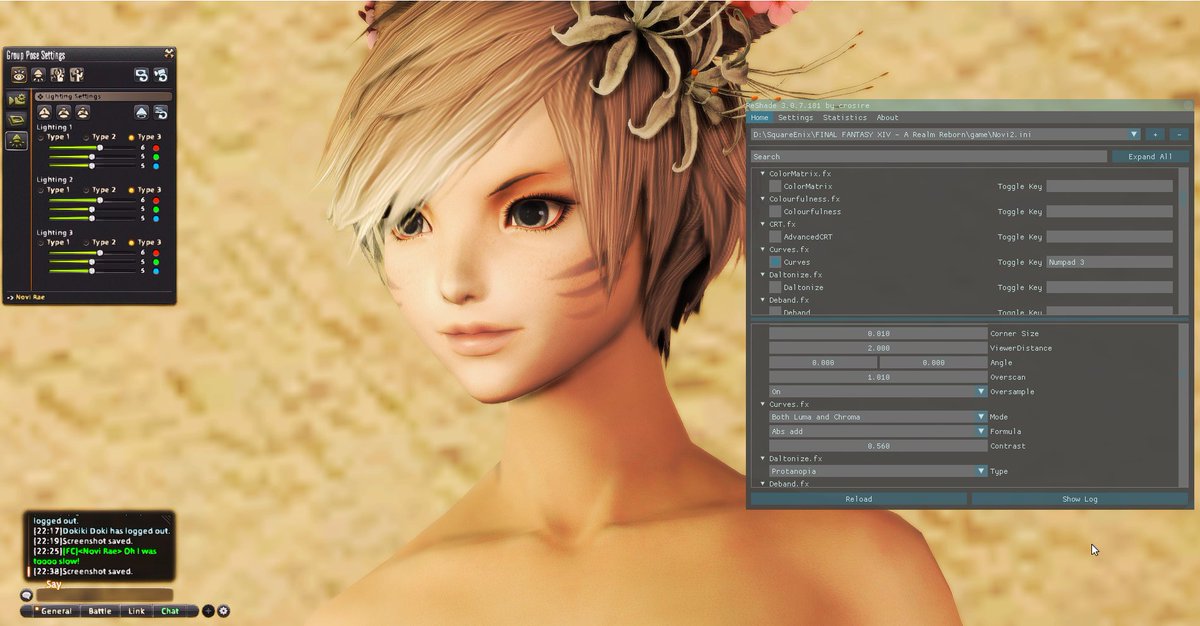Click the Curves Toggle Key field Numpad 3

tap(1109, 262)
